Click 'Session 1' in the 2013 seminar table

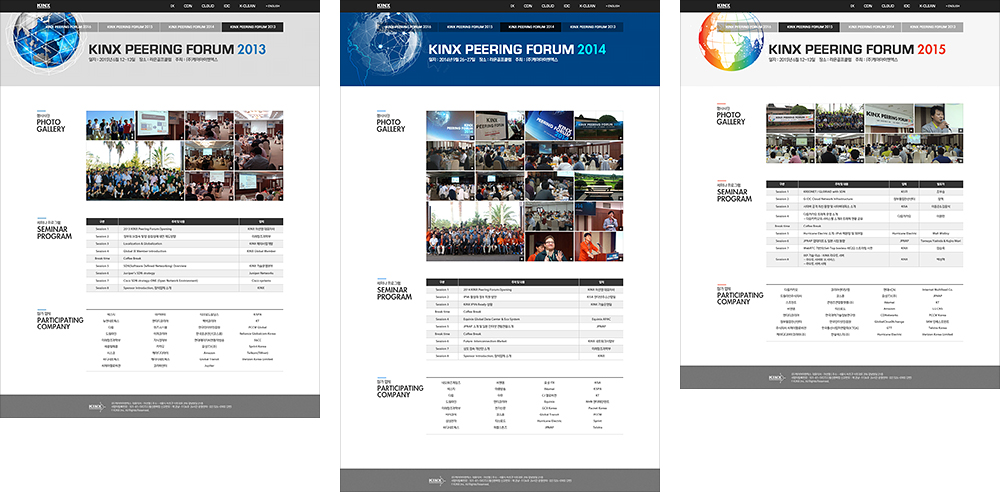pyautogui.click(x=102, y=228)
